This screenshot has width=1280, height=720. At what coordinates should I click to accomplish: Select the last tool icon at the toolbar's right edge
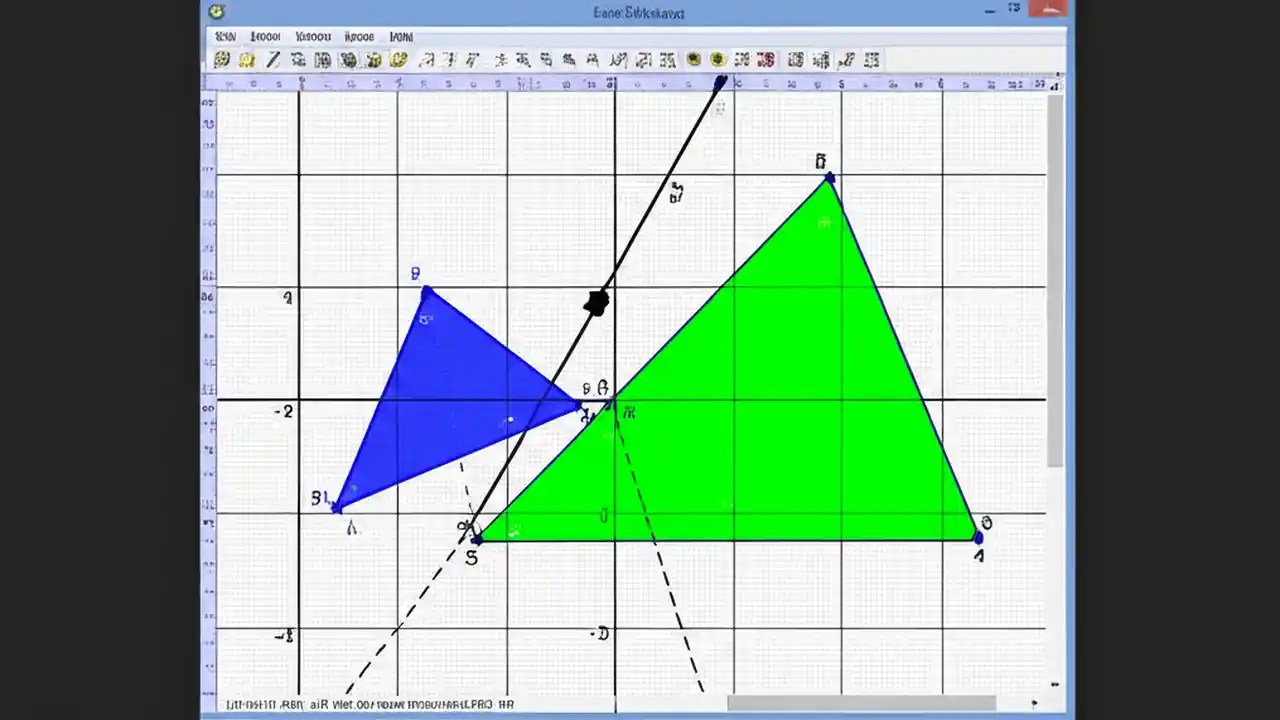click(x=869, y=60)
